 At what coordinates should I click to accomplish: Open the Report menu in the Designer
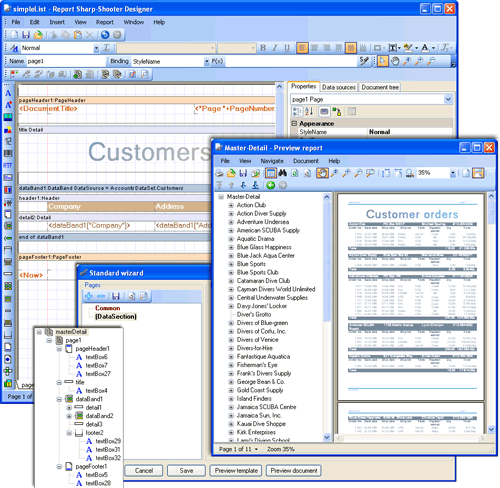click(x=105, y=22)
